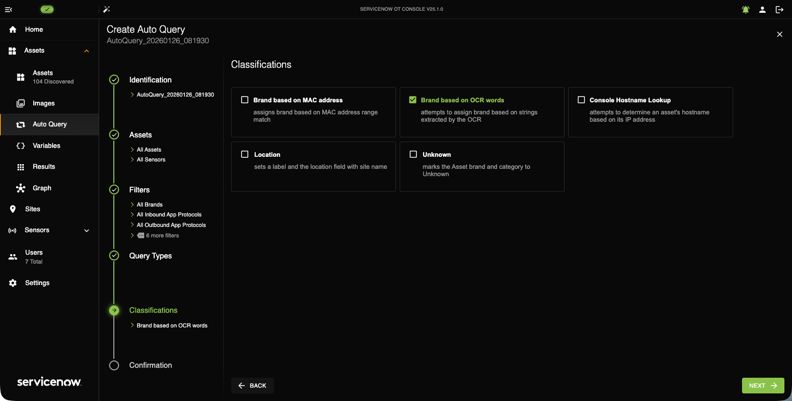Screen dimensions: 792x401
Task: Click the Results grid icon
Action: tap(21, 167)
